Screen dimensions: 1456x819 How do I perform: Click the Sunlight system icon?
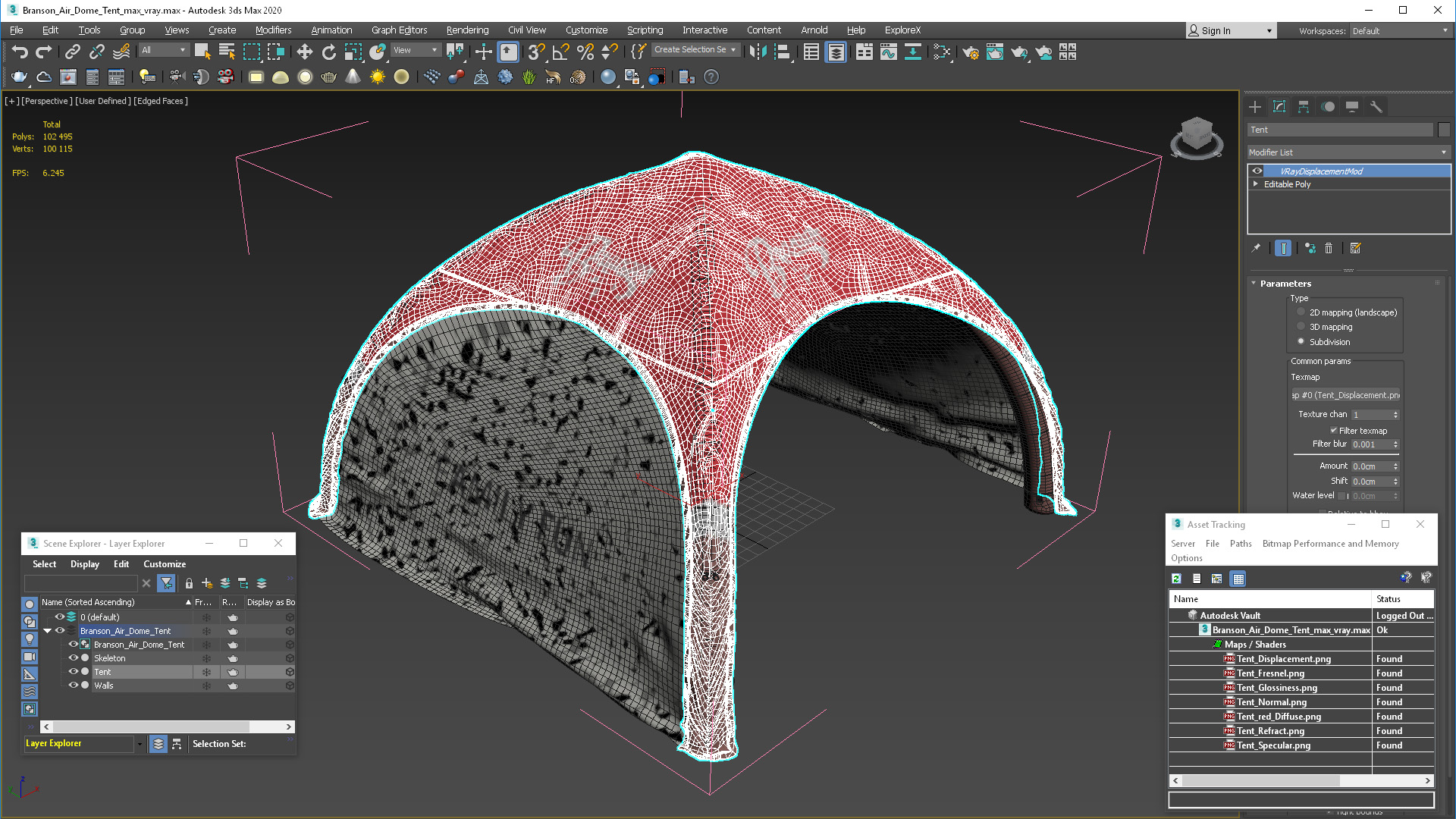(377, 77)
